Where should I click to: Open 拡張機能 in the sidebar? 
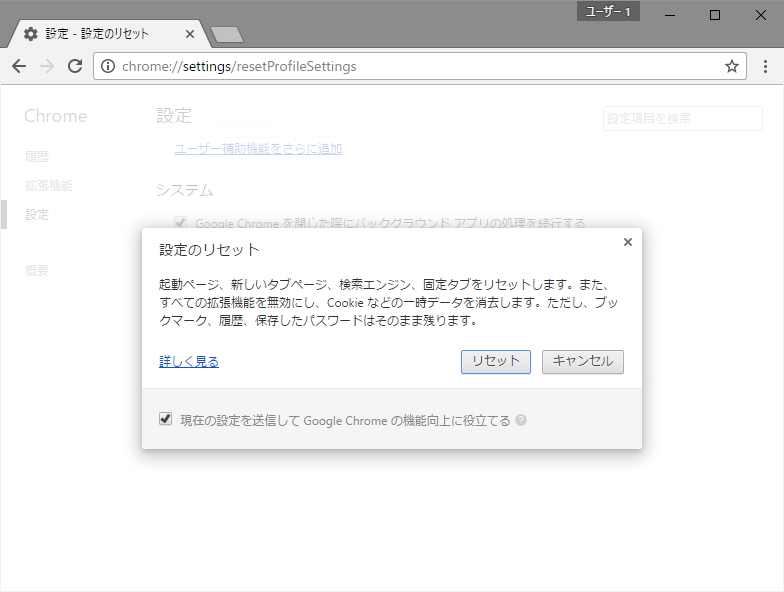point(49,186)
